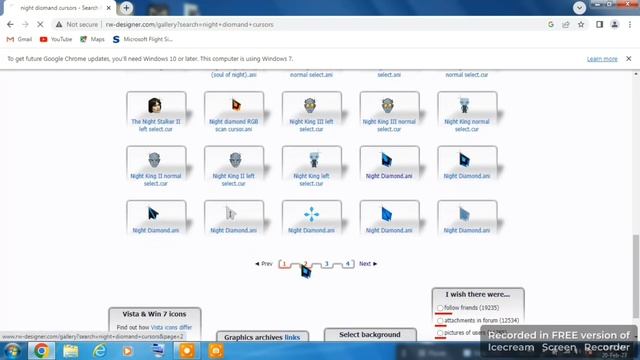Image resolution: width=640 pixels, height=360 pixels.
Task: Click the share page icon
Action: point(566,24)
